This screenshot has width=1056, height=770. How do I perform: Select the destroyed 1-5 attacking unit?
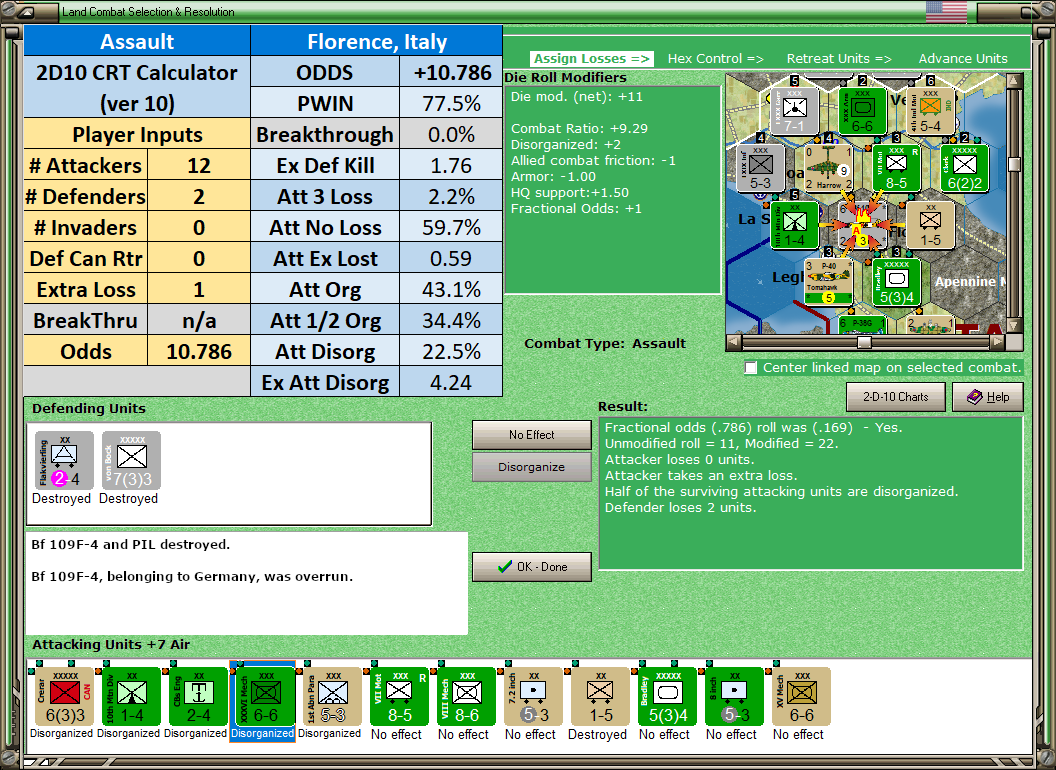click(x=598, y=697)
